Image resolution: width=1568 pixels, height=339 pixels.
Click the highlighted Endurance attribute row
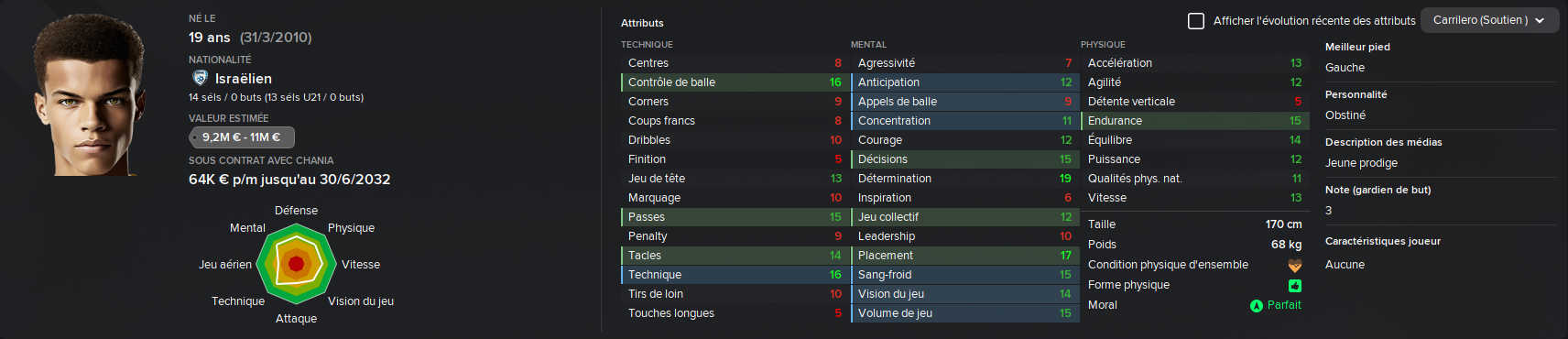[x=1193, y=121]
